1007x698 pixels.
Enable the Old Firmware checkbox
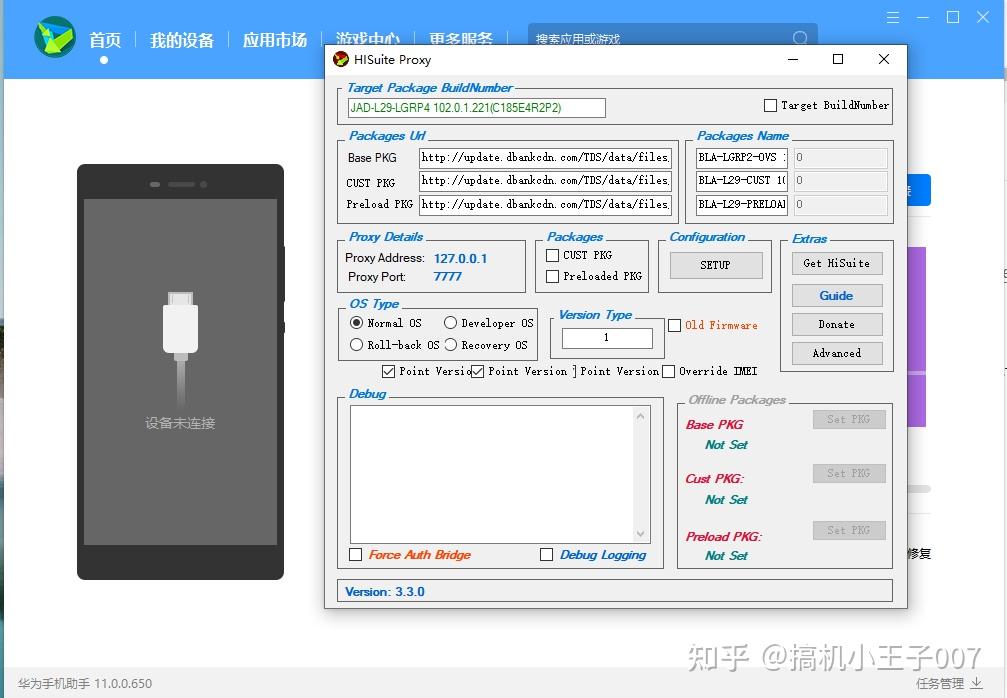675,325
